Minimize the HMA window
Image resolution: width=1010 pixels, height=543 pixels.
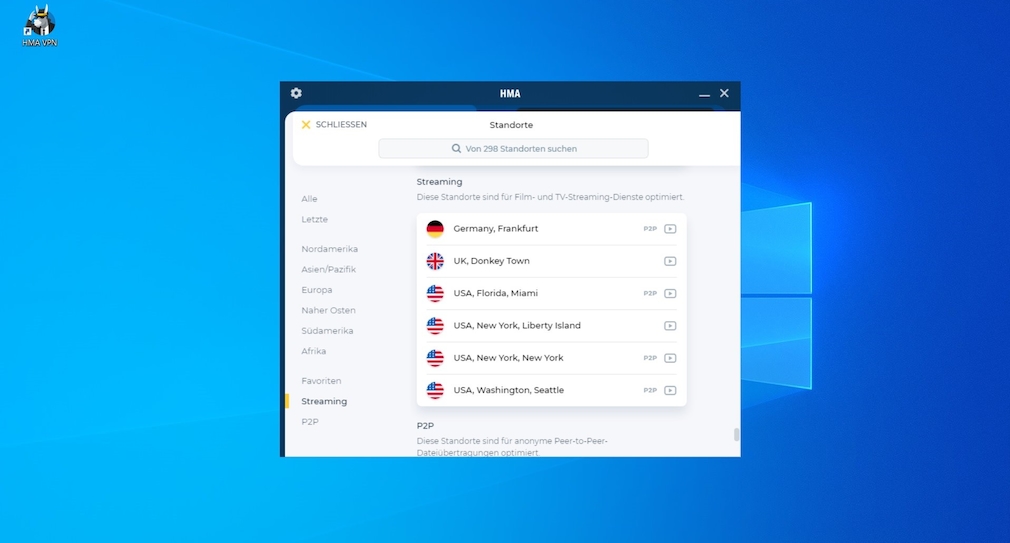coord(704,94)
